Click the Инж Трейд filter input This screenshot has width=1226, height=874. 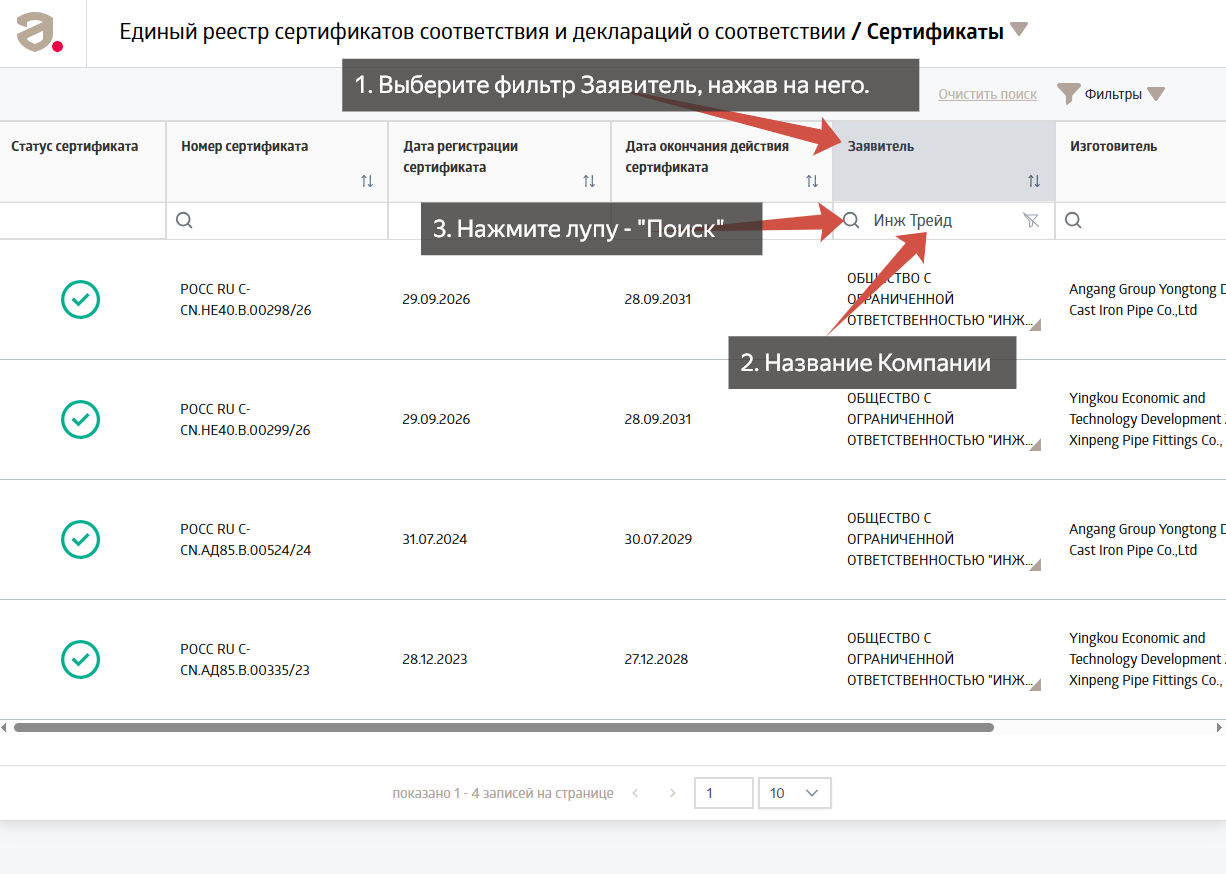[x=944, y=221]
